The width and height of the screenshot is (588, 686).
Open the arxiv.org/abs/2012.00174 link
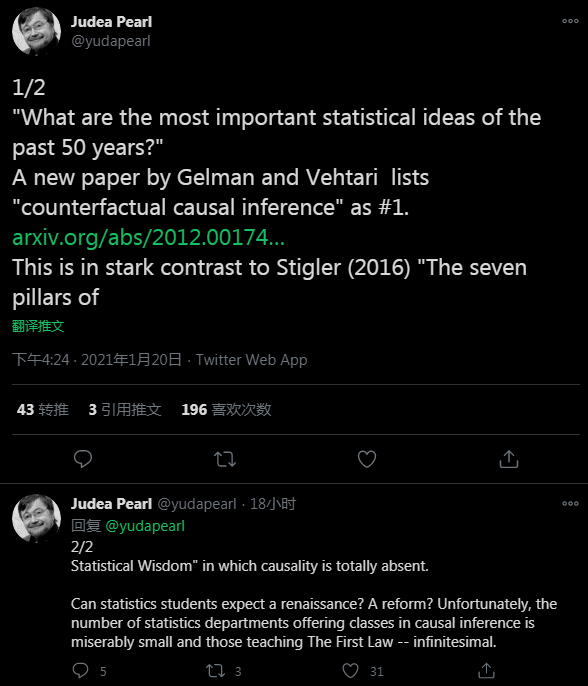tap(148, 238)
